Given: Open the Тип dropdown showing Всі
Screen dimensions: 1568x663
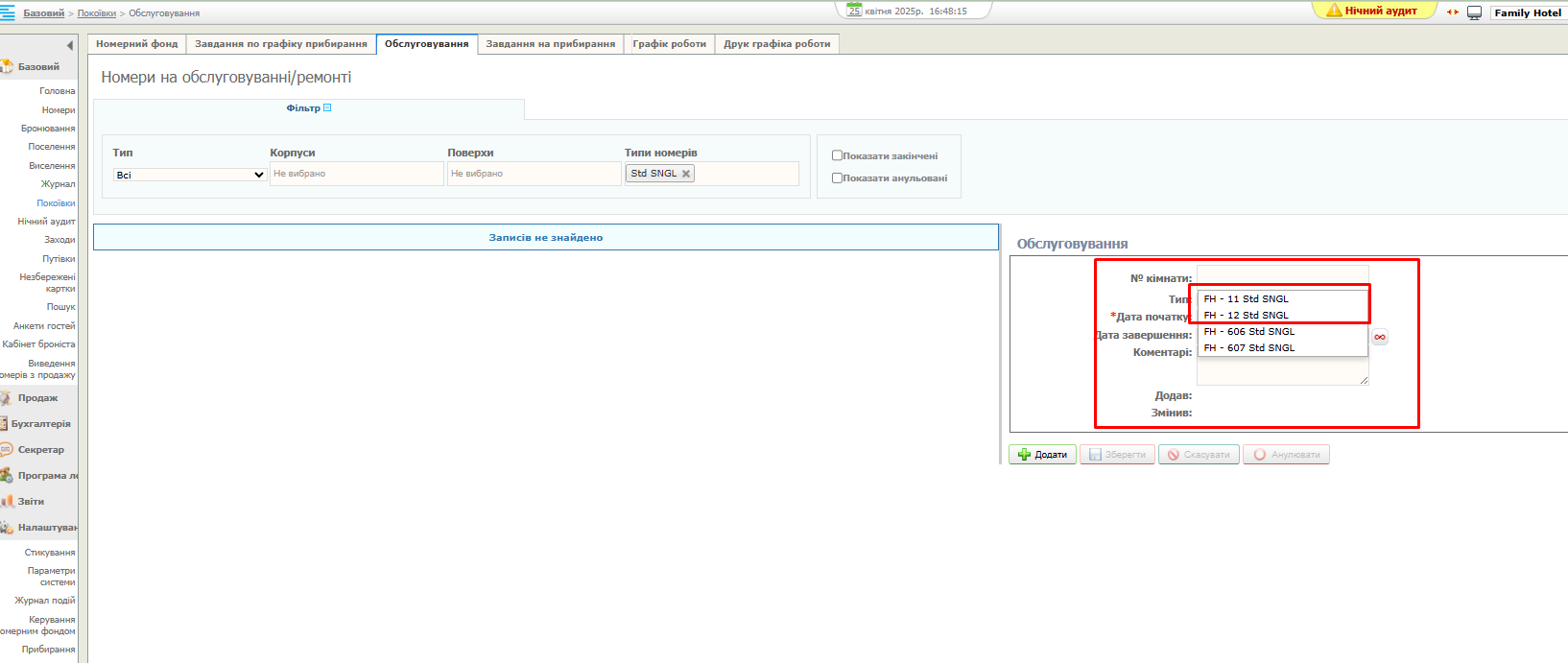Looking at the screenshot, I should click(x=189, y=175).
